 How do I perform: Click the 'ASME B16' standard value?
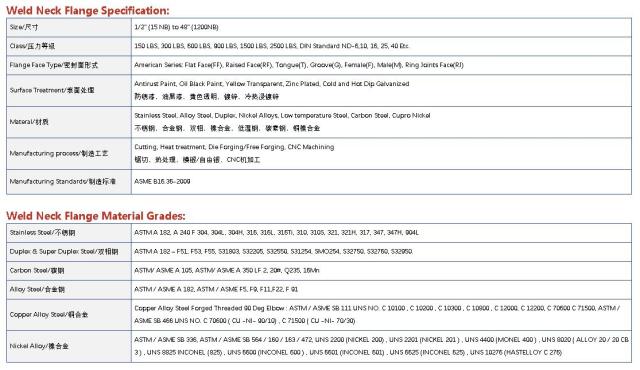pyautogui.click(x=162, y=181)
